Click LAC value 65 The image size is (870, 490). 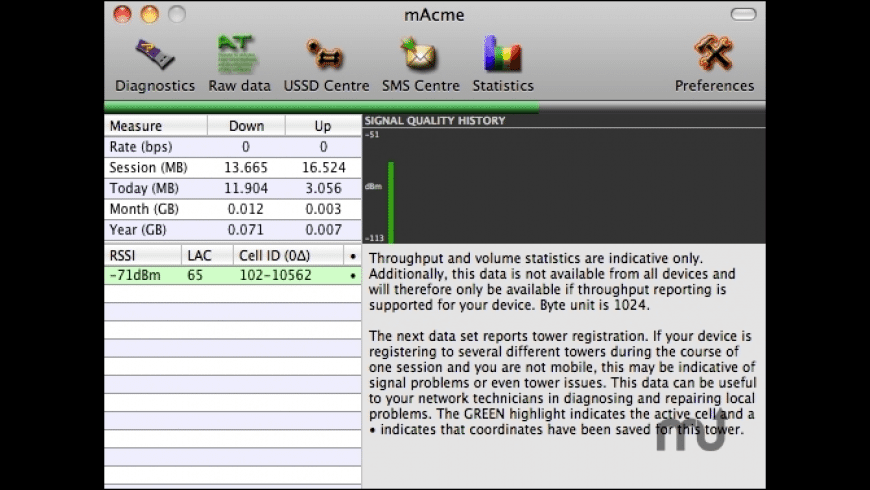coord(195,275)
